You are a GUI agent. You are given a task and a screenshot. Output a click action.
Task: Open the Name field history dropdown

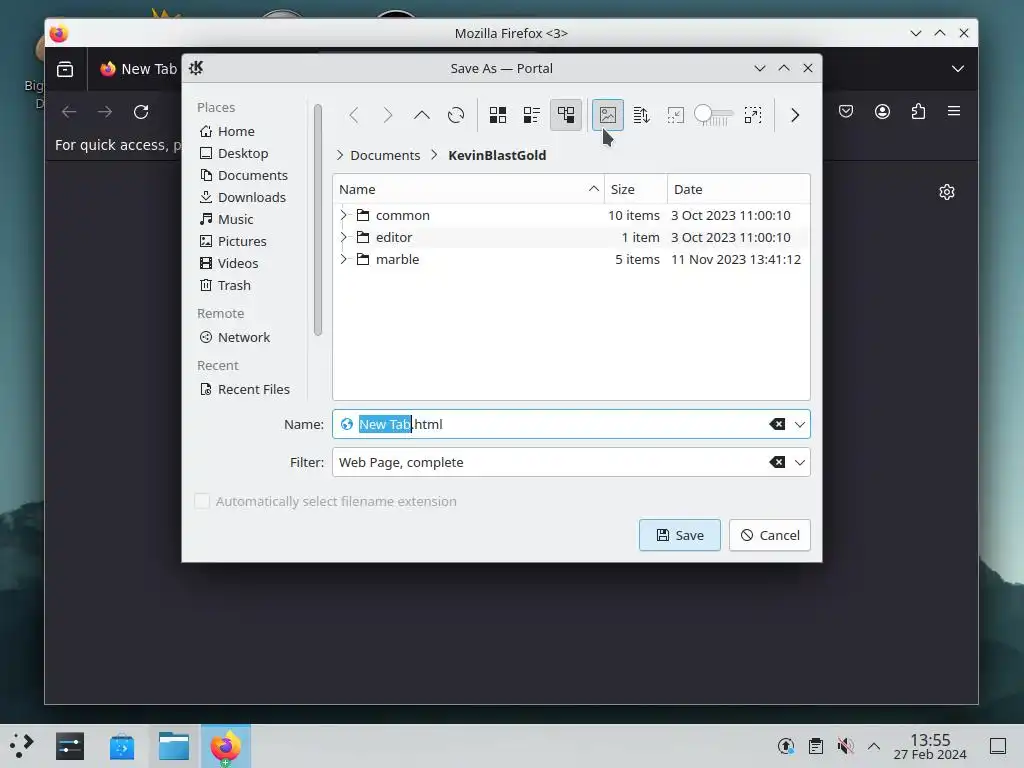click(x=800, y=424)
